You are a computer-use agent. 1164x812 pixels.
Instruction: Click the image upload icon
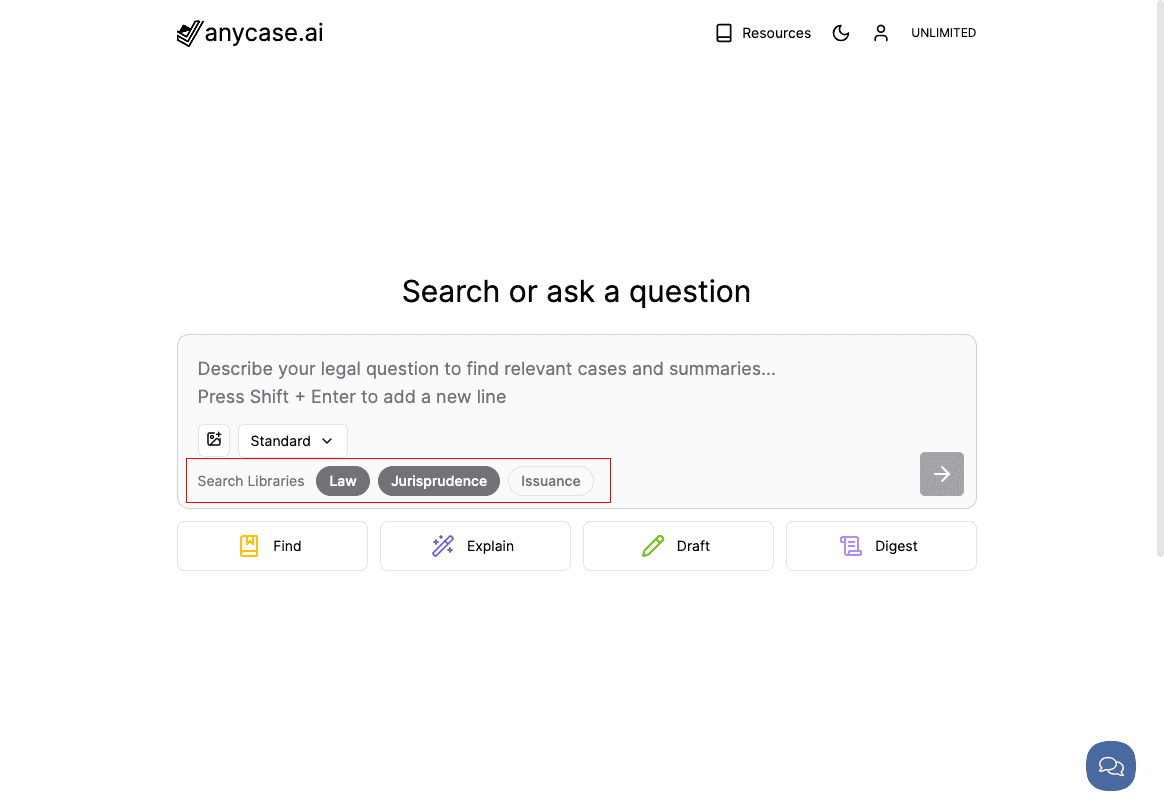click(214, 439)
